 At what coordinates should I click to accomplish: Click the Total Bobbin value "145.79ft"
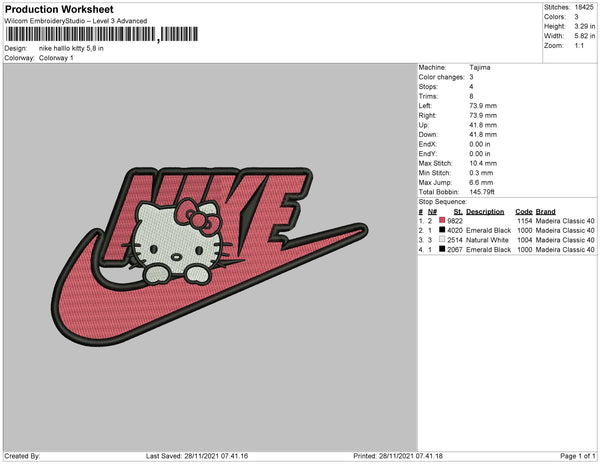(482, 192)
